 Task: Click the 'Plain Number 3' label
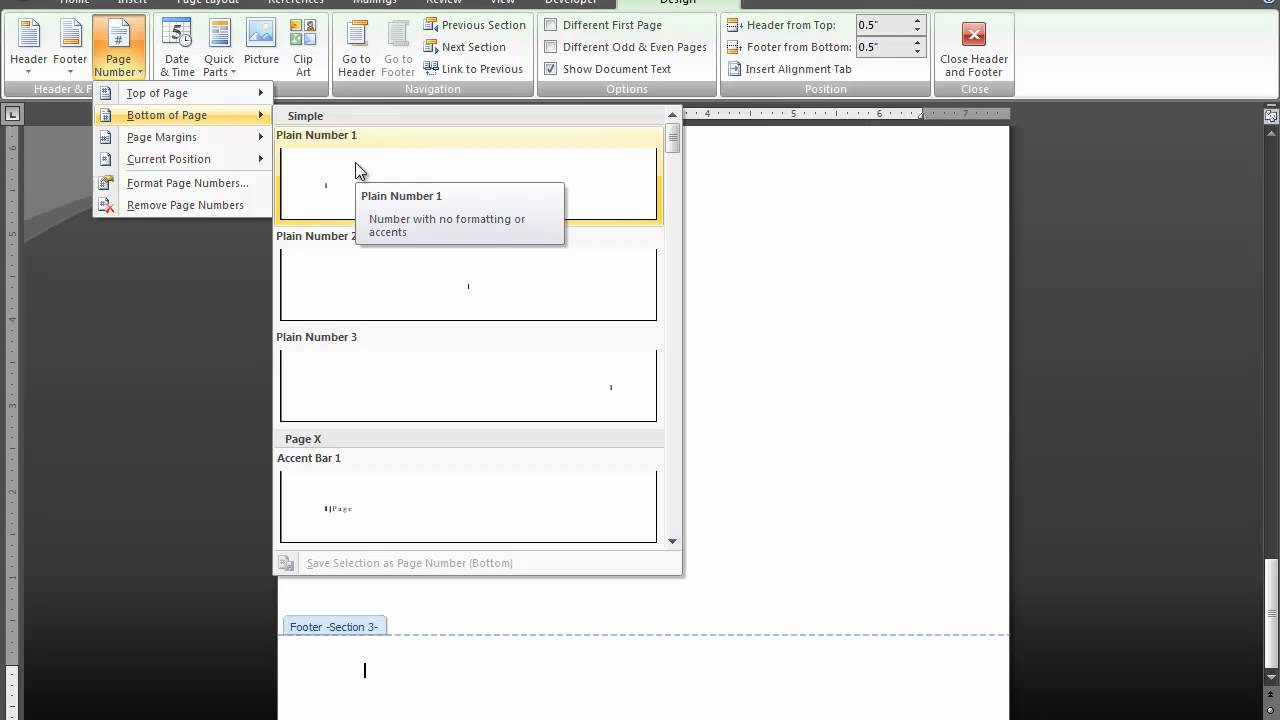click(316, 337)
